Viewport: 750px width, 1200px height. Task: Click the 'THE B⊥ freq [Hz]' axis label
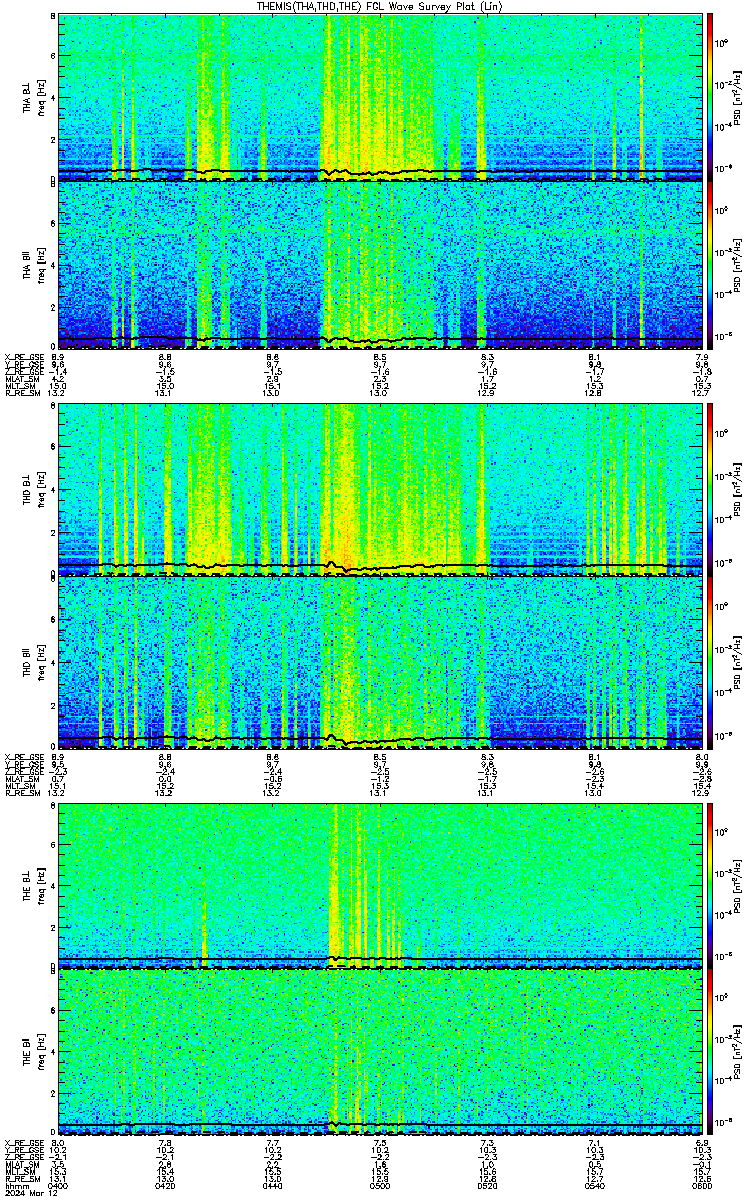[x=32, y=885]
